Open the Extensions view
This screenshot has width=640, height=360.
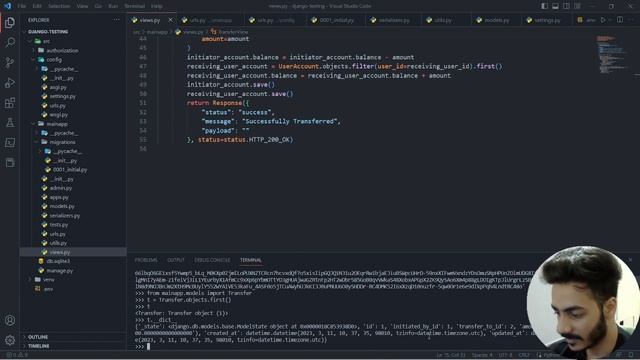[10, 102]
